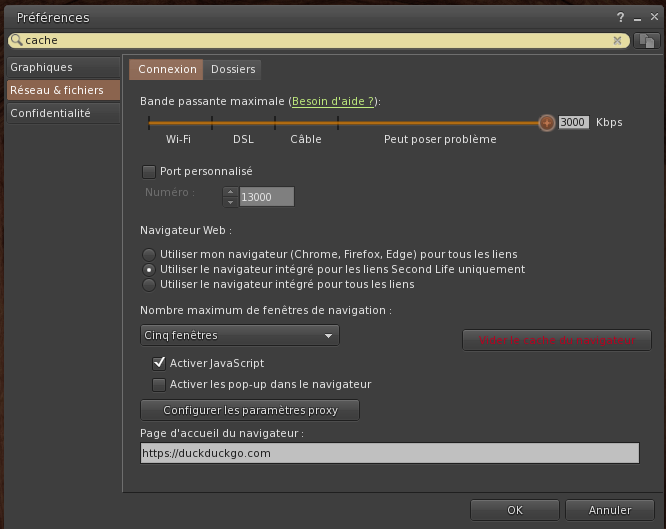Uncheck Activer JavaScript
Image resolution: width=666 pixels, height=529 pixels.
[158, 363]
